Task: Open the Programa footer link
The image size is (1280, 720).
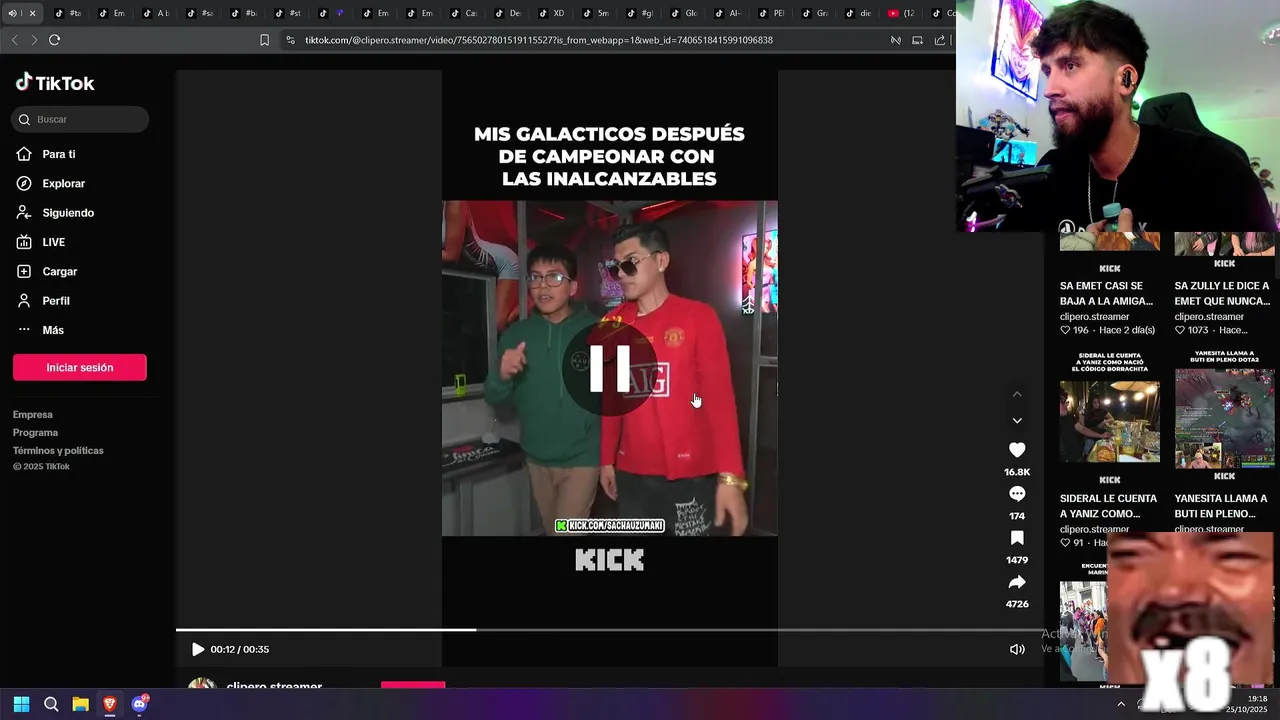Action: point(35,432)
